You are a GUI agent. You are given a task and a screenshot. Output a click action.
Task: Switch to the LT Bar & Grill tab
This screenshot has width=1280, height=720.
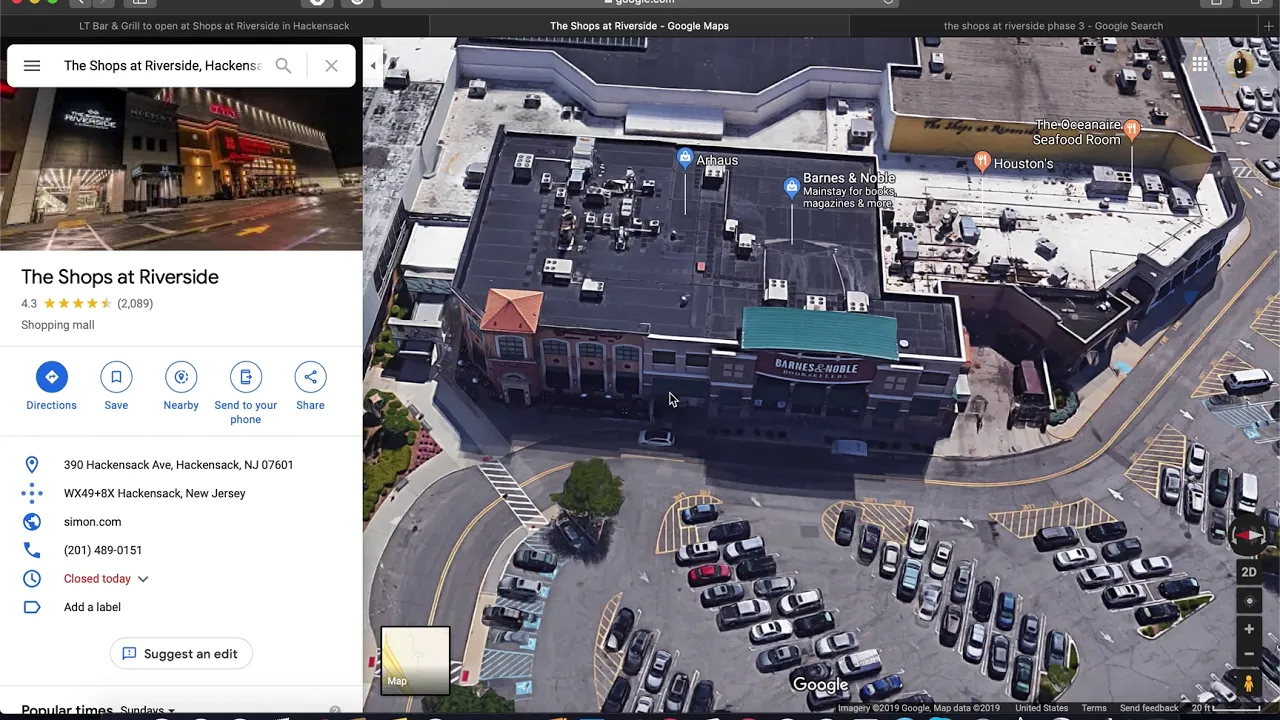click(214, 26)
